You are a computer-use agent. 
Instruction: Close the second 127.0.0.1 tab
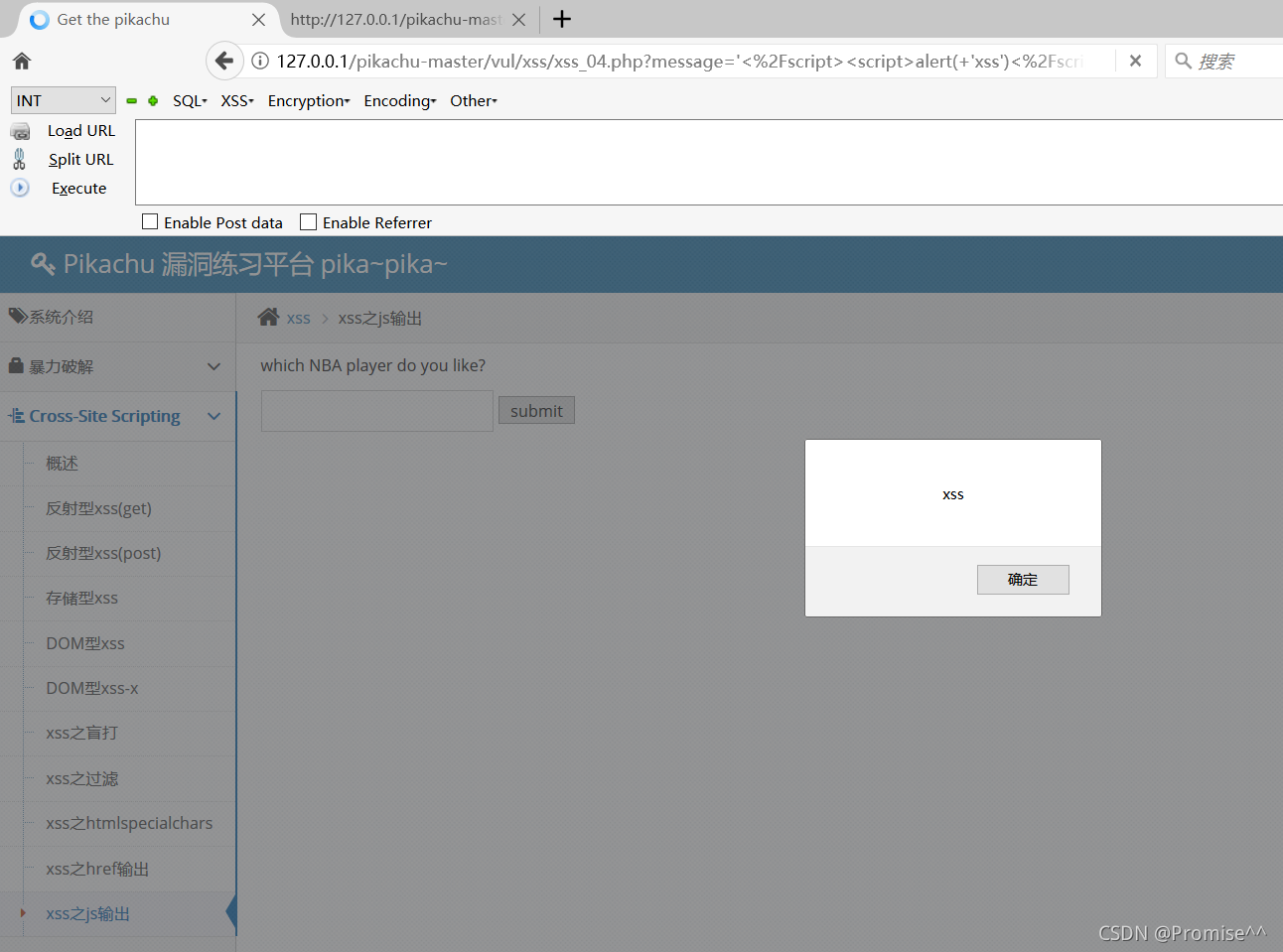coord(518,20)
